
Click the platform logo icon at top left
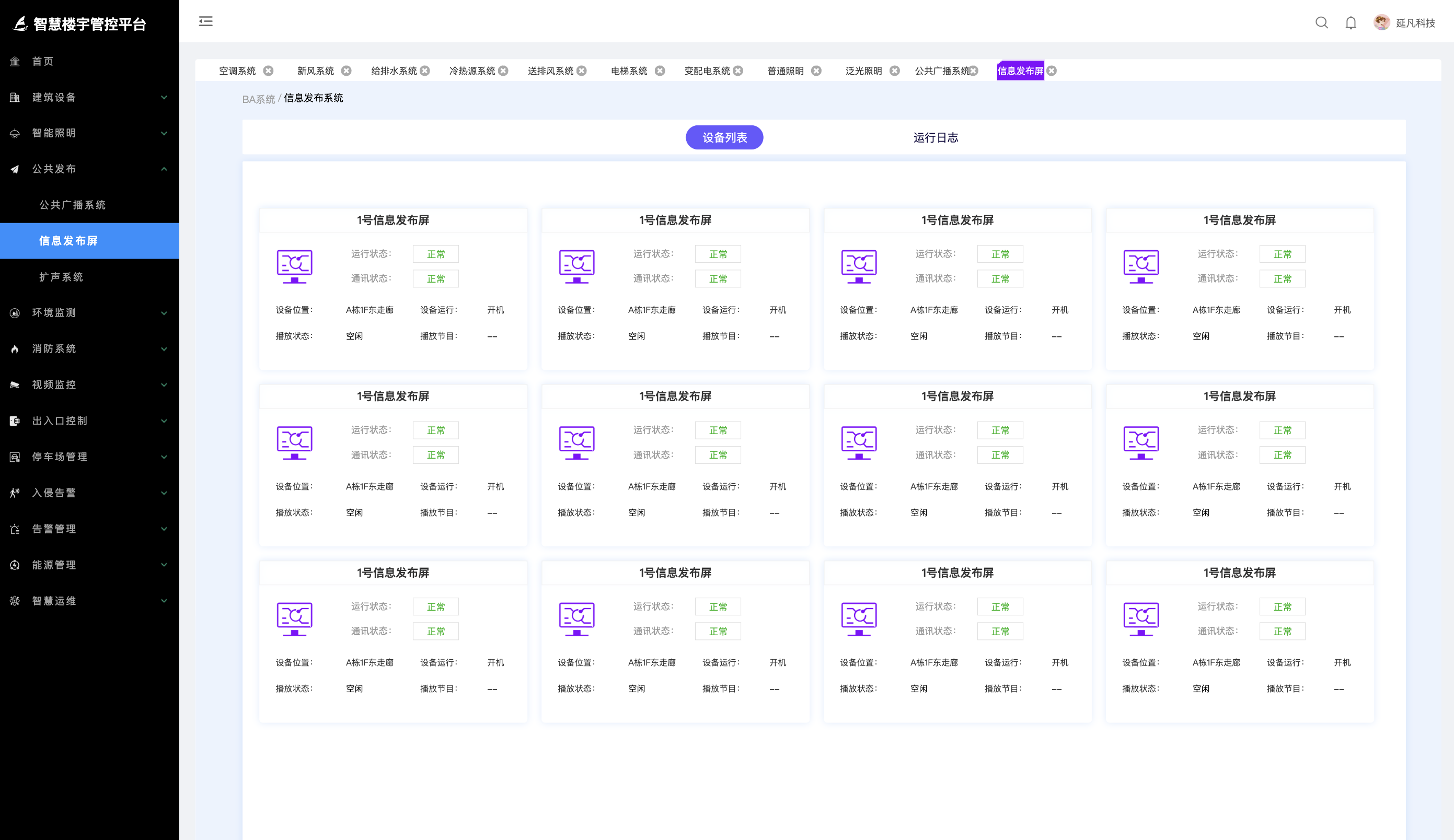tap(20, 24)
